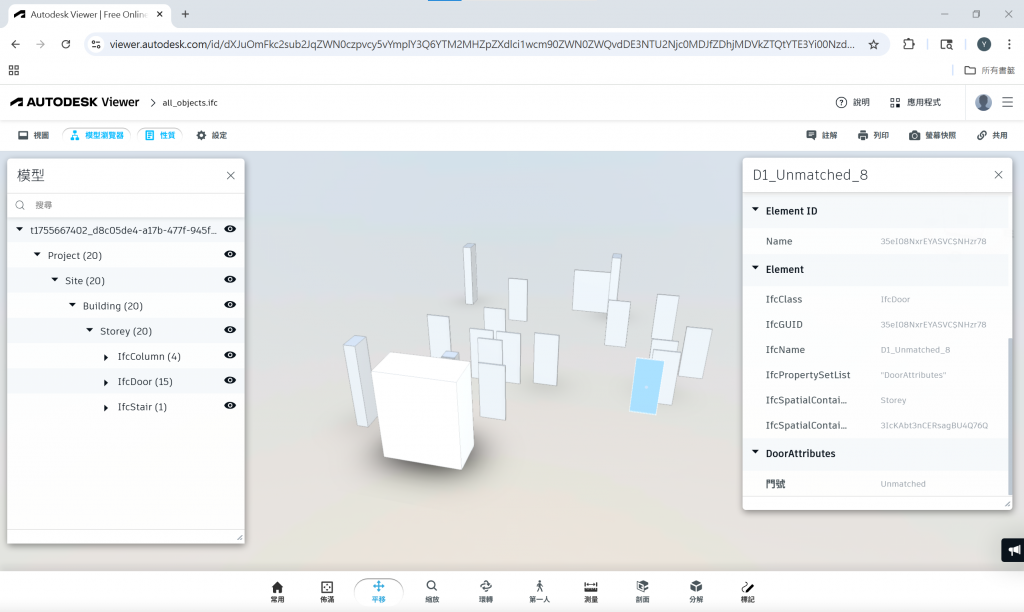Hide the IfcStair (1) group
The width and height of the screenshot is (1024, 612).
point(230,406)
